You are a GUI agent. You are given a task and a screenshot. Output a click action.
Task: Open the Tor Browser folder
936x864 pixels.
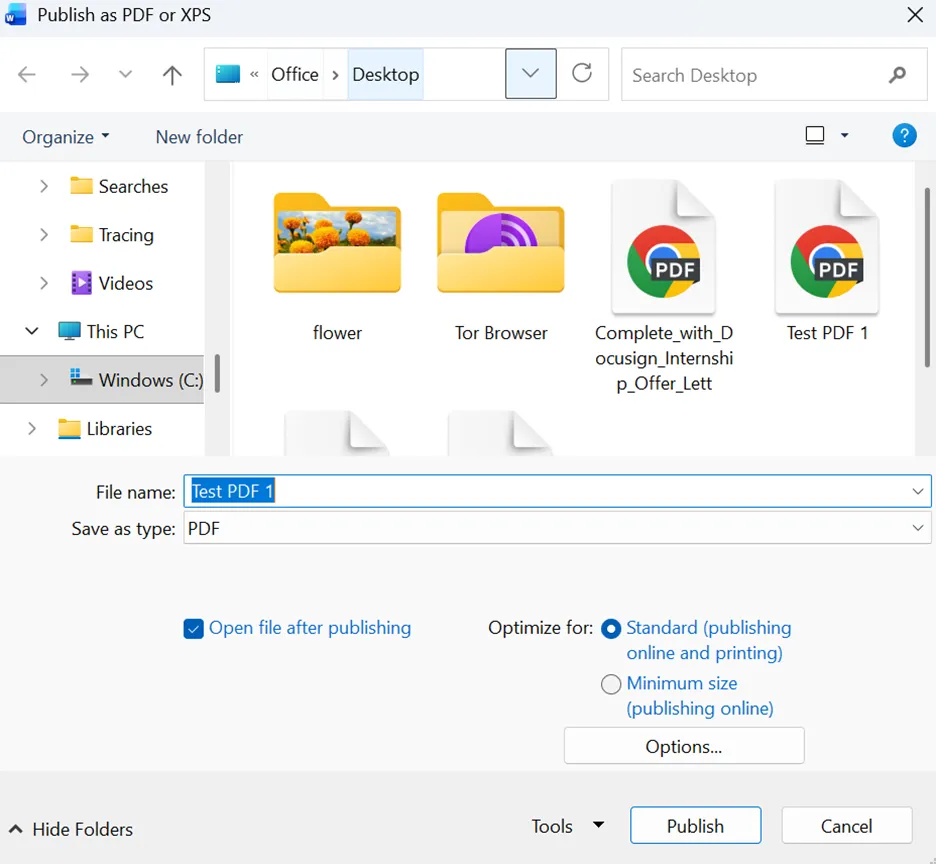500,244
